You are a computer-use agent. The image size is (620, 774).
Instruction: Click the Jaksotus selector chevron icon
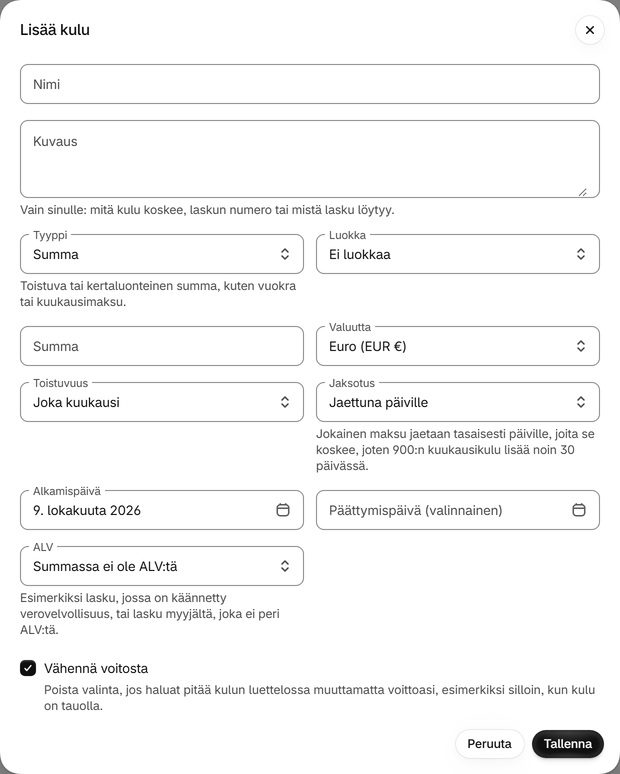[x=581, y=402]
